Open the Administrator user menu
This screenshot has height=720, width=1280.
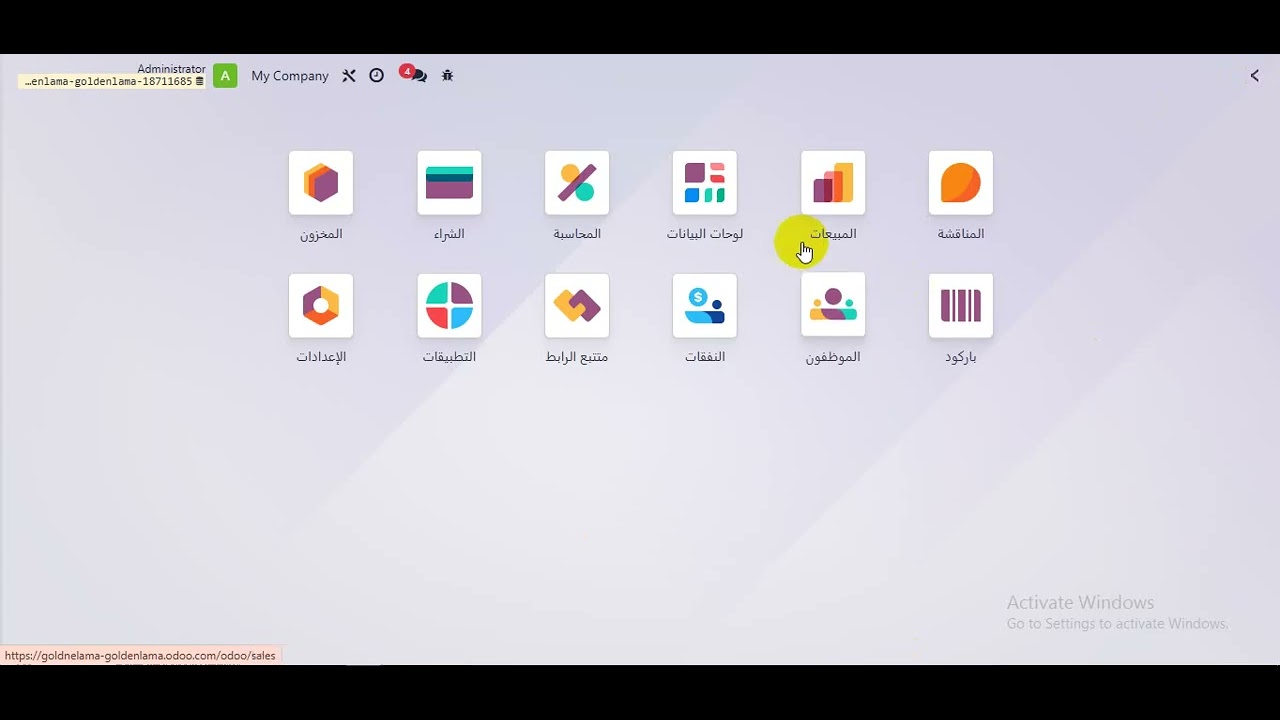pos(171,69)
